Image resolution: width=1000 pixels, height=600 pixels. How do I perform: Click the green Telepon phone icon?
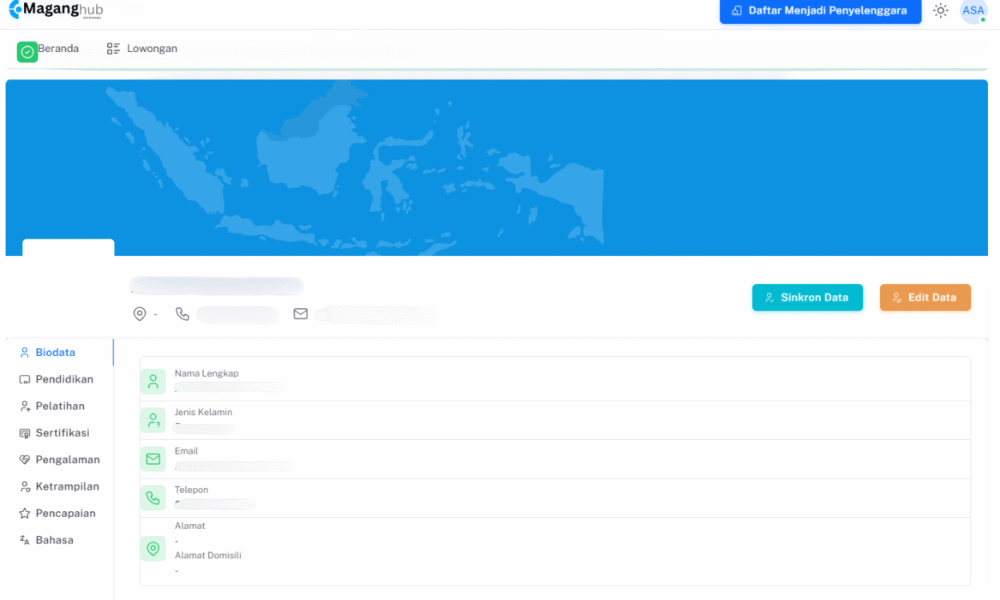[153, 498]
